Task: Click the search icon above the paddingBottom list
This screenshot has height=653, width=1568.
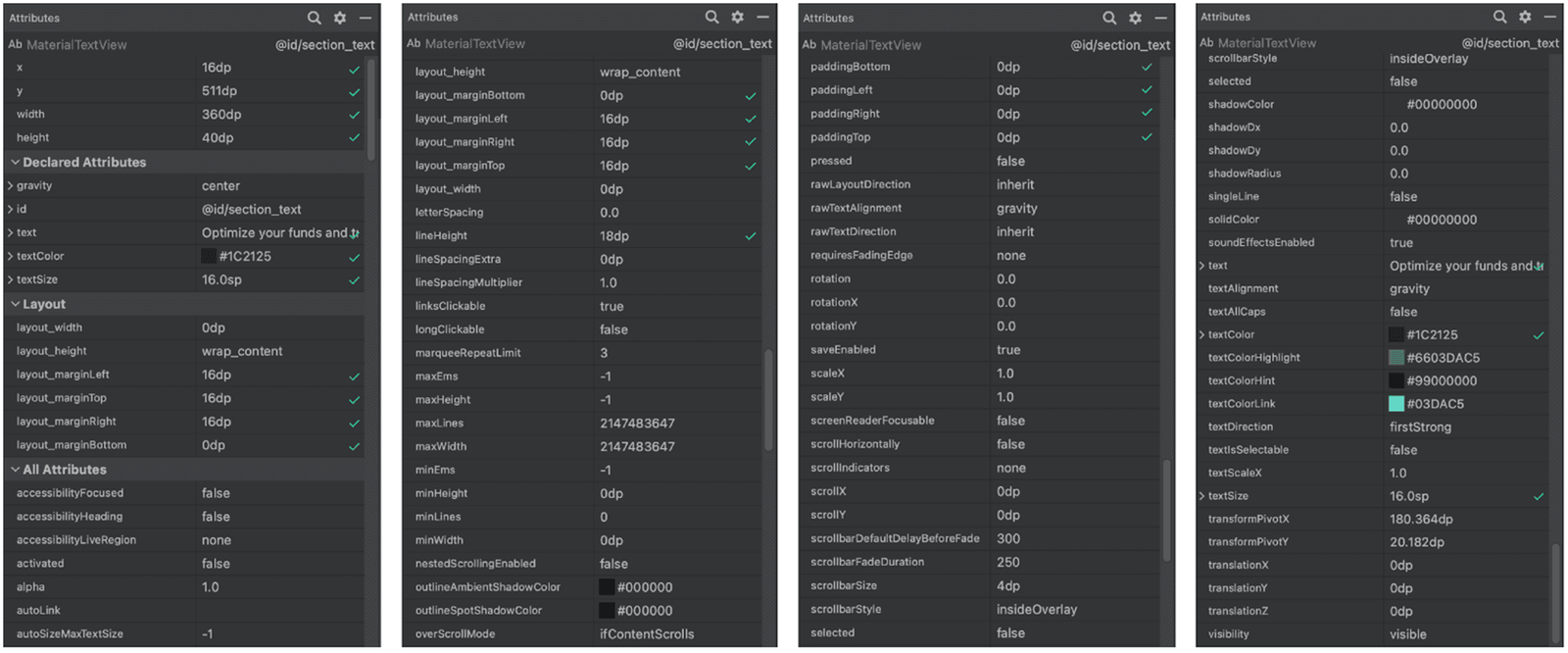Action: 1109,18
